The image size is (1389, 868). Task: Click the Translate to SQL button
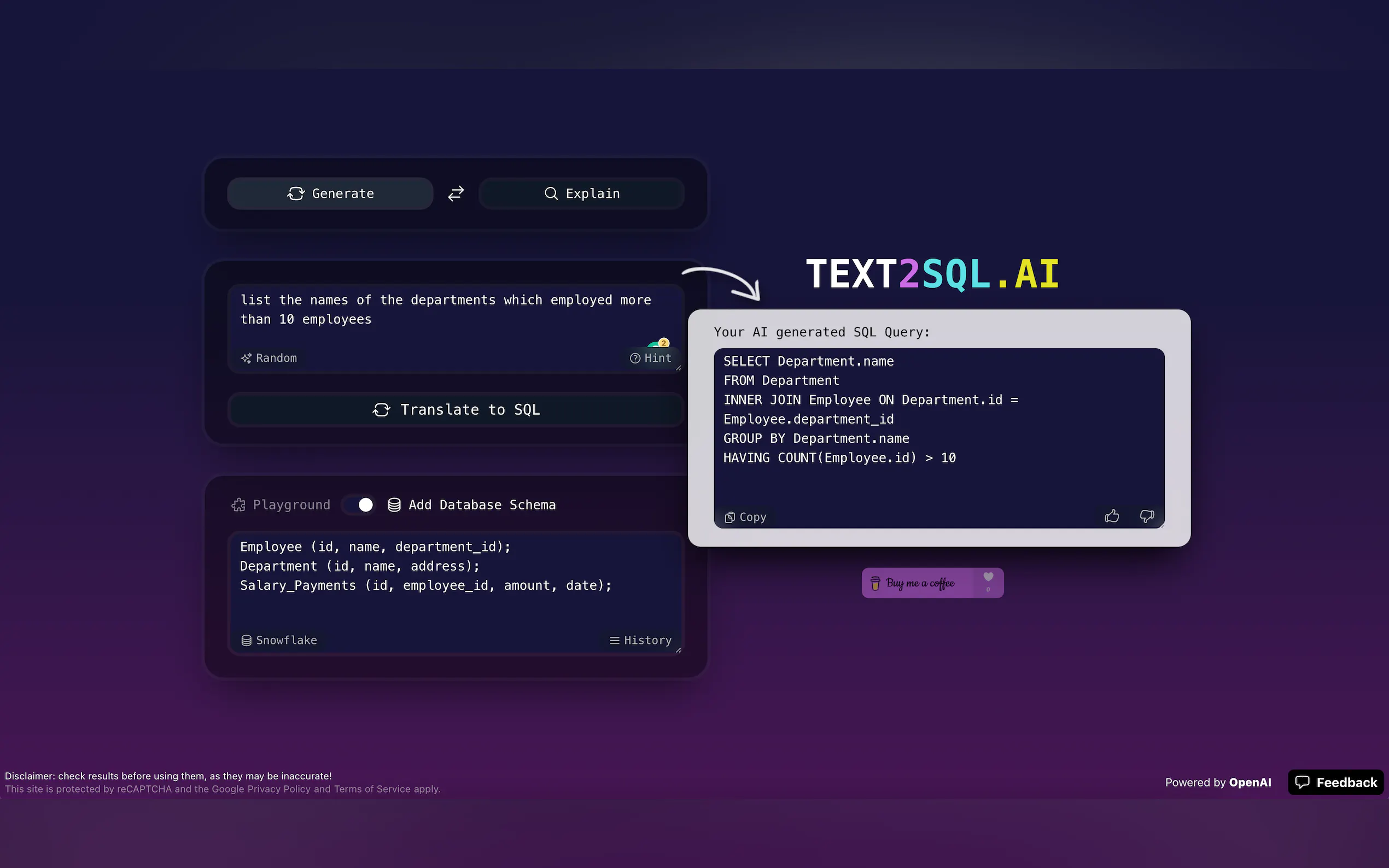456,409
